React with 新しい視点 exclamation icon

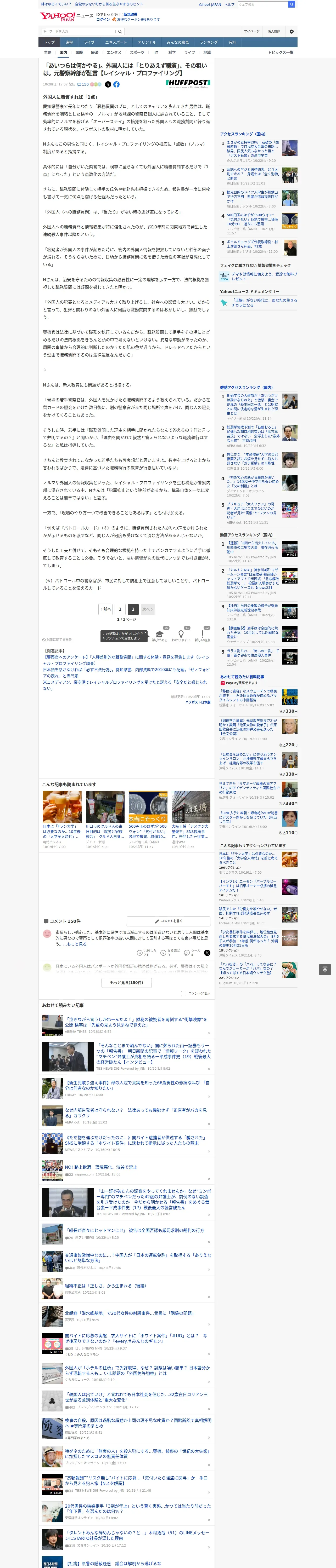(203, 634)
